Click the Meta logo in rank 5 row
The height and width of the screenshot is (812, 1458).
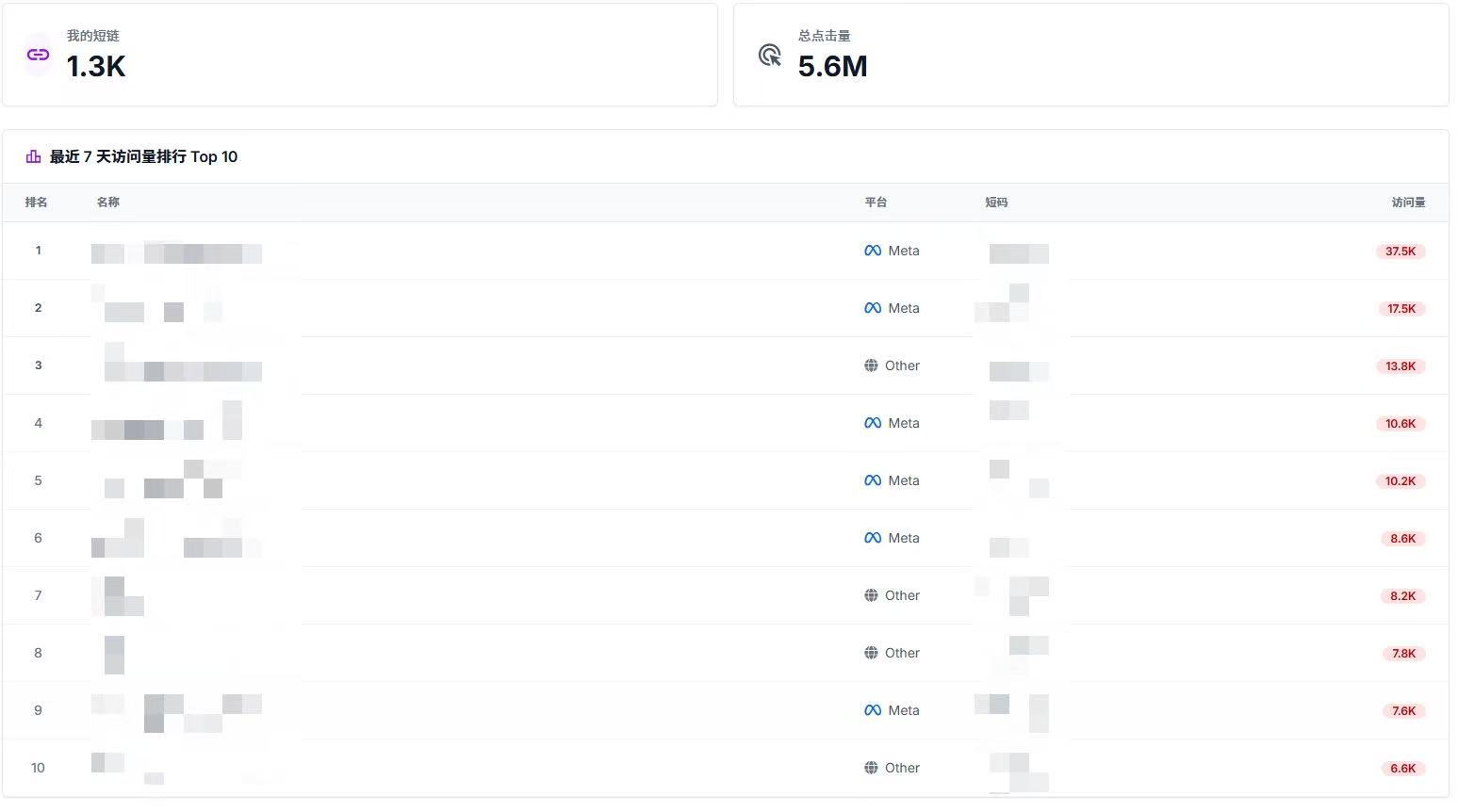tap(873, 480)
